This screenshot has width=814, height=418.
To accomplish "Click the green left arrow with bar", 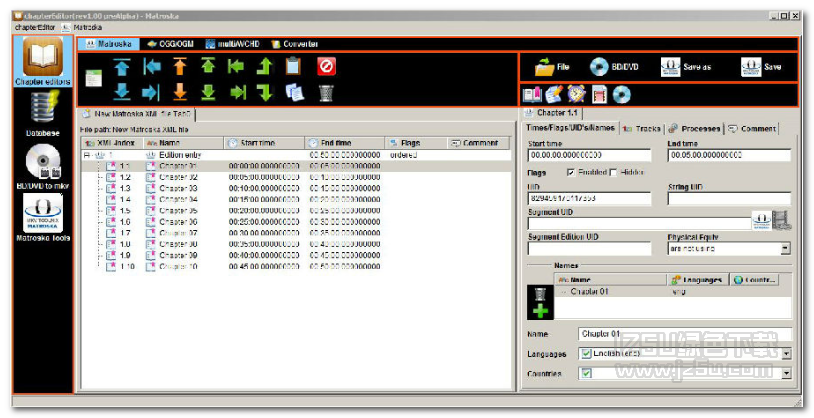I will coord(236,66).
